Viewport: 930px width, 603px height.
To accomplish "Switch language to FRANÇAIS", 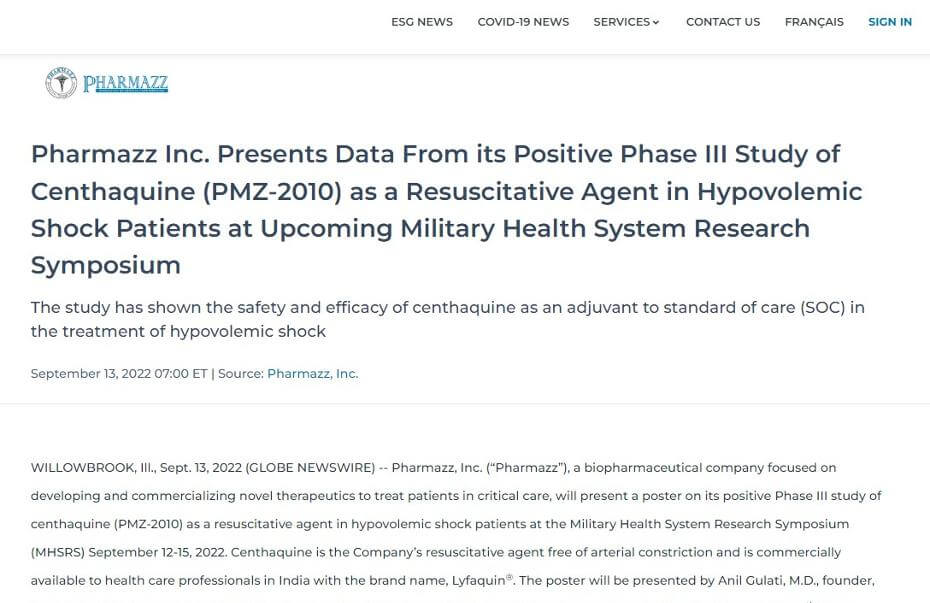I will click(814, 22).
